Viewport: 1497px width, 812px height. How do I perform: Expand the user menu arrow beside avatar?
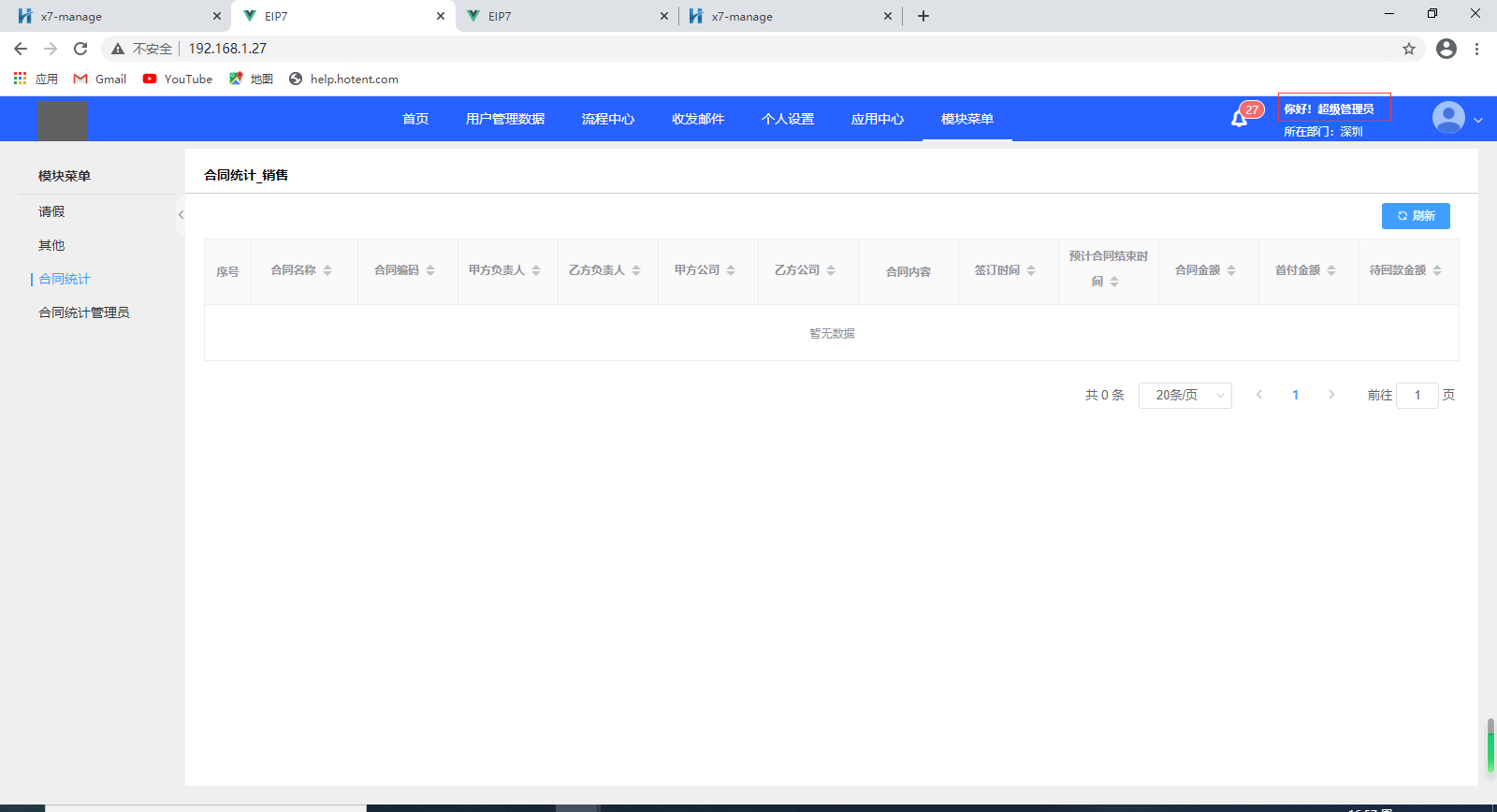point(1478,120)
